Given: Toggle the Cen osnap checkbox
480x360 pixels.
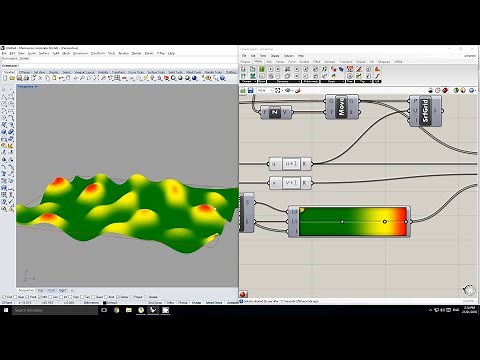Looking at the screenshot, I should pos(51,297).
